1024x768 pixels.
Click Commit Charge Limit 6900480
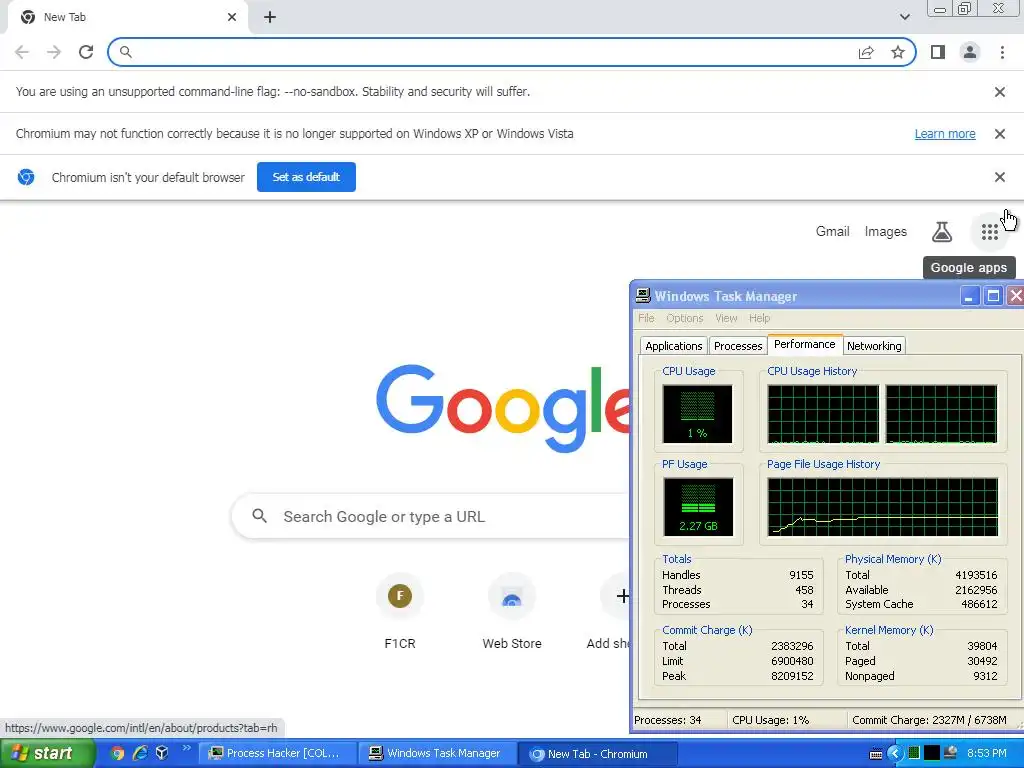[x=792, y=661]
